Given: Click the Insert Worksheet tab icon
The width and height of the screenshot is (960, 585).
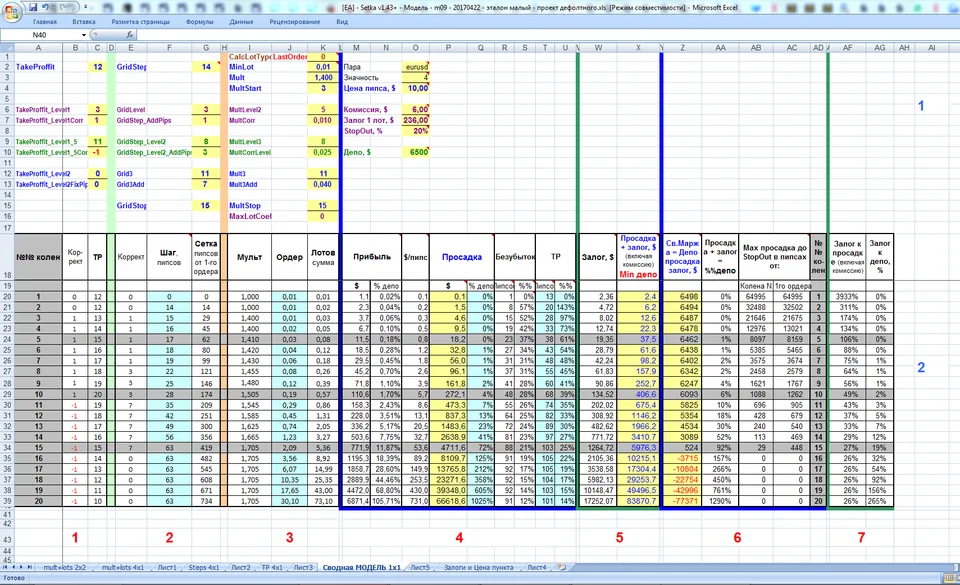Looking at the screenshot, I should click(x=561, y=567).
